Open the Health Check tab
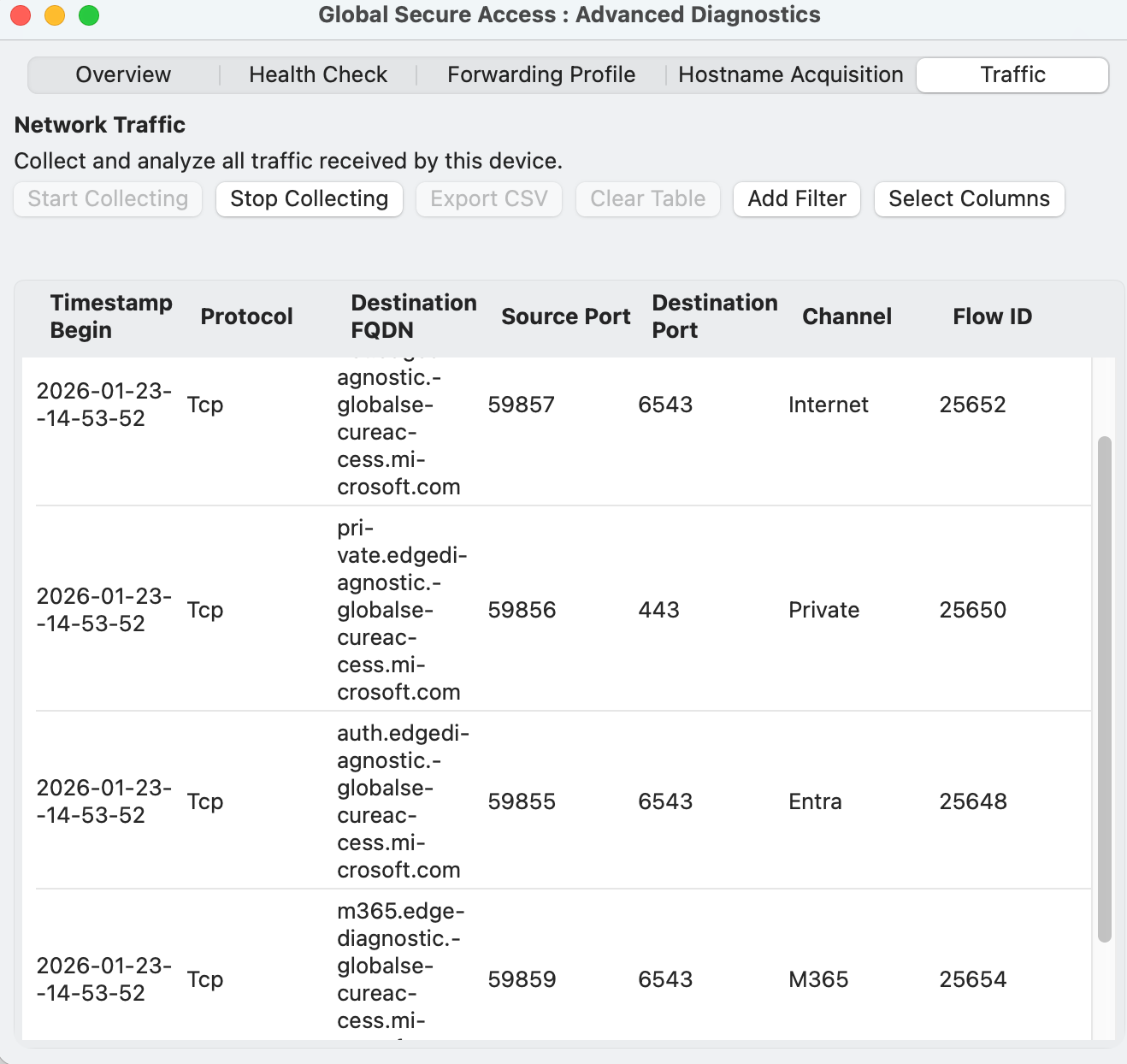Image resolution: width=1127 pixels, height=1064 pixels. (318, 75)
